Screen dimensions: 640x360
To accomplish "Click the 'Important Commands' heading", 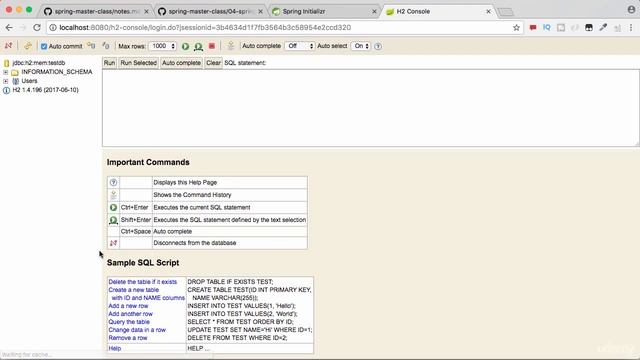I will tap(148, 162).
